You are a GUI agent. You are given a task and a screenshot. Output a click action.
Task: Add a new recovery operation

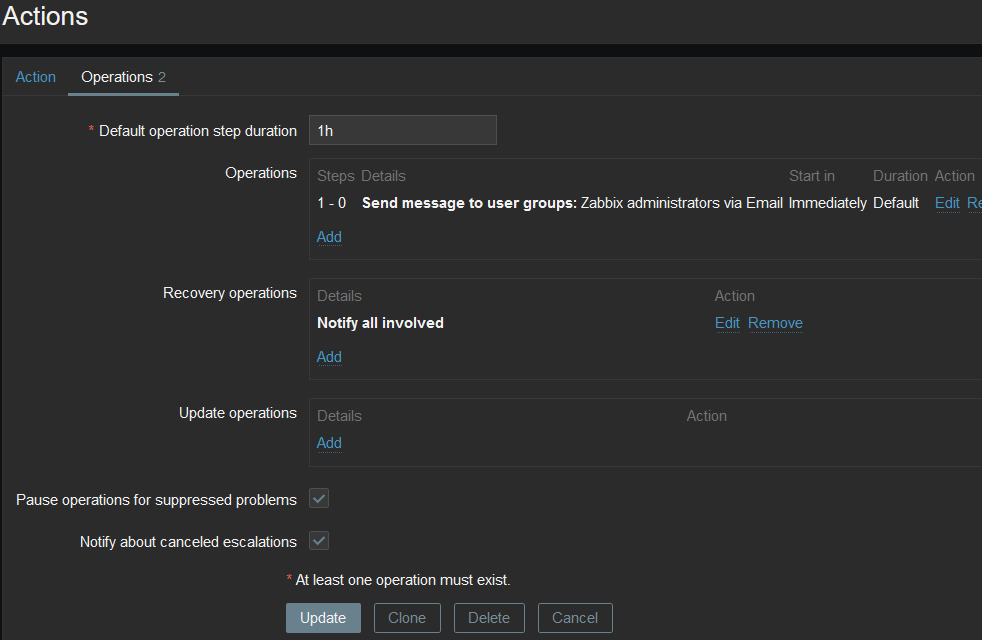pyautogui.click(x=329, y=357)
